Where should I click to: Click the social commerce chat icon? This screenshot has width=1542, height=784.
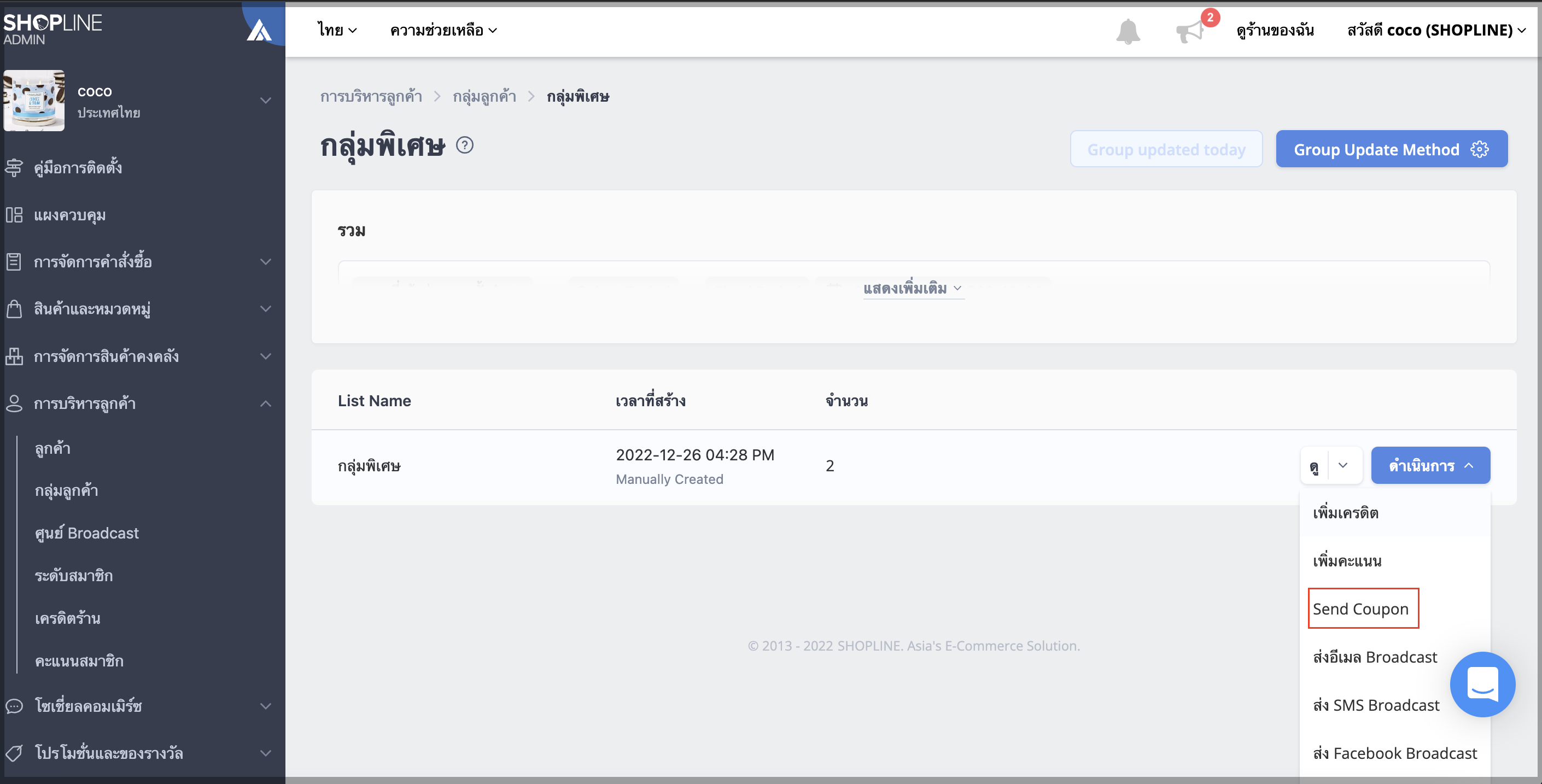point(14,706)
